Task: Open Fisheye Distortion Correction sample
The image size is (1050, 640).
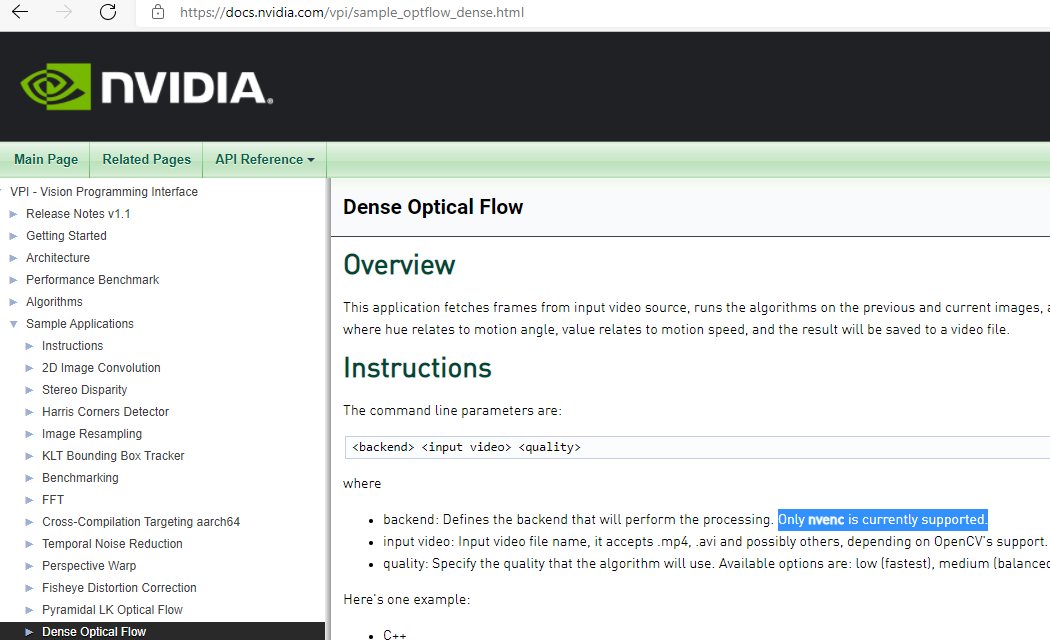Action: (x=119, y=588)
